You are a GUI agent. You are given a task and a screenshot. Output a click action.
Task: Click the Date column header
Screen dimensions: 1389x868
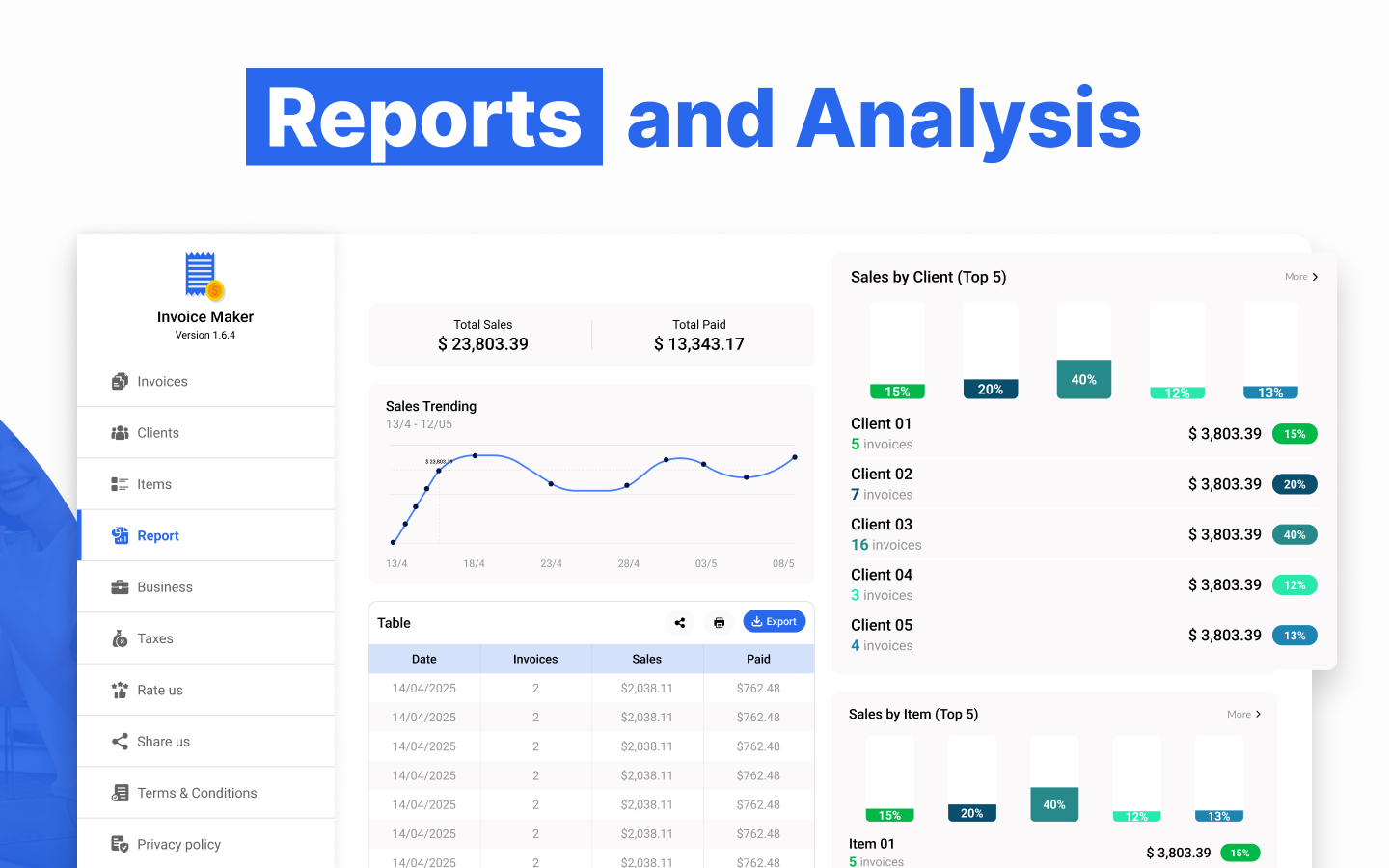pos(424,659)
